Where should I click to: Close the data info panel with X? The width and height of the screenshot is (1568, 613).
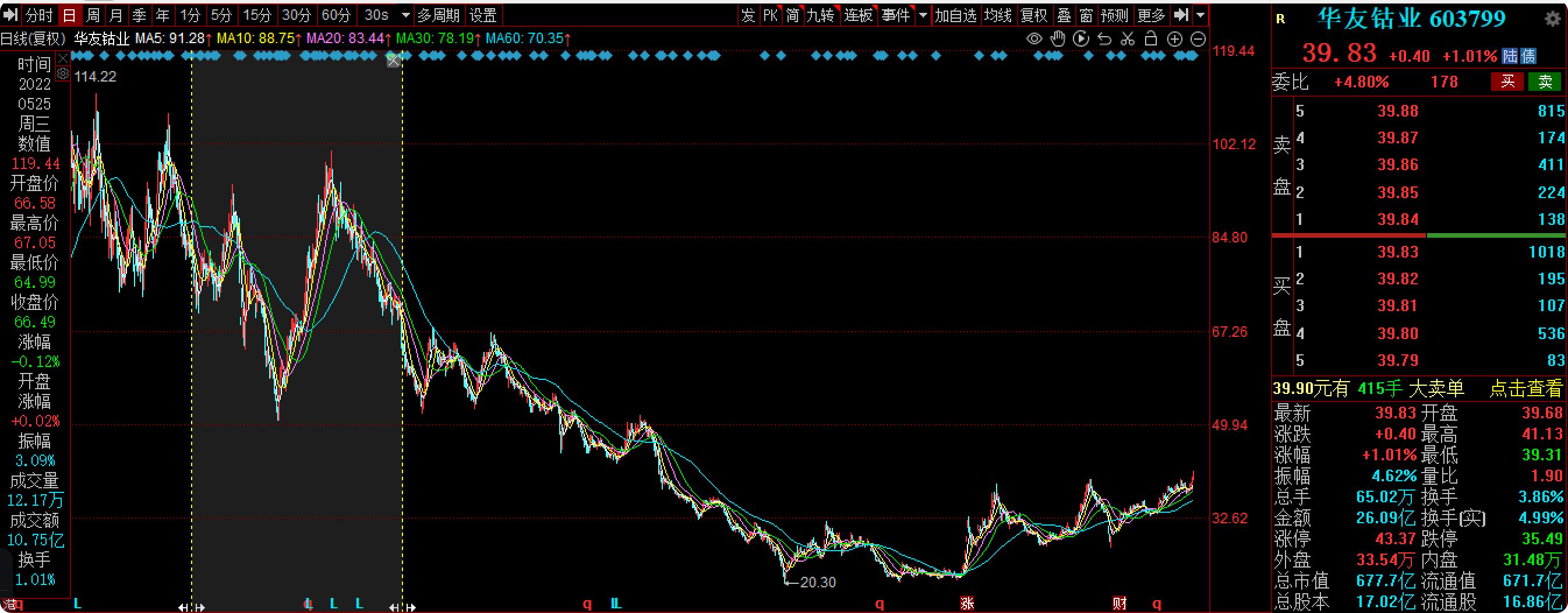[x=63, y=58]
